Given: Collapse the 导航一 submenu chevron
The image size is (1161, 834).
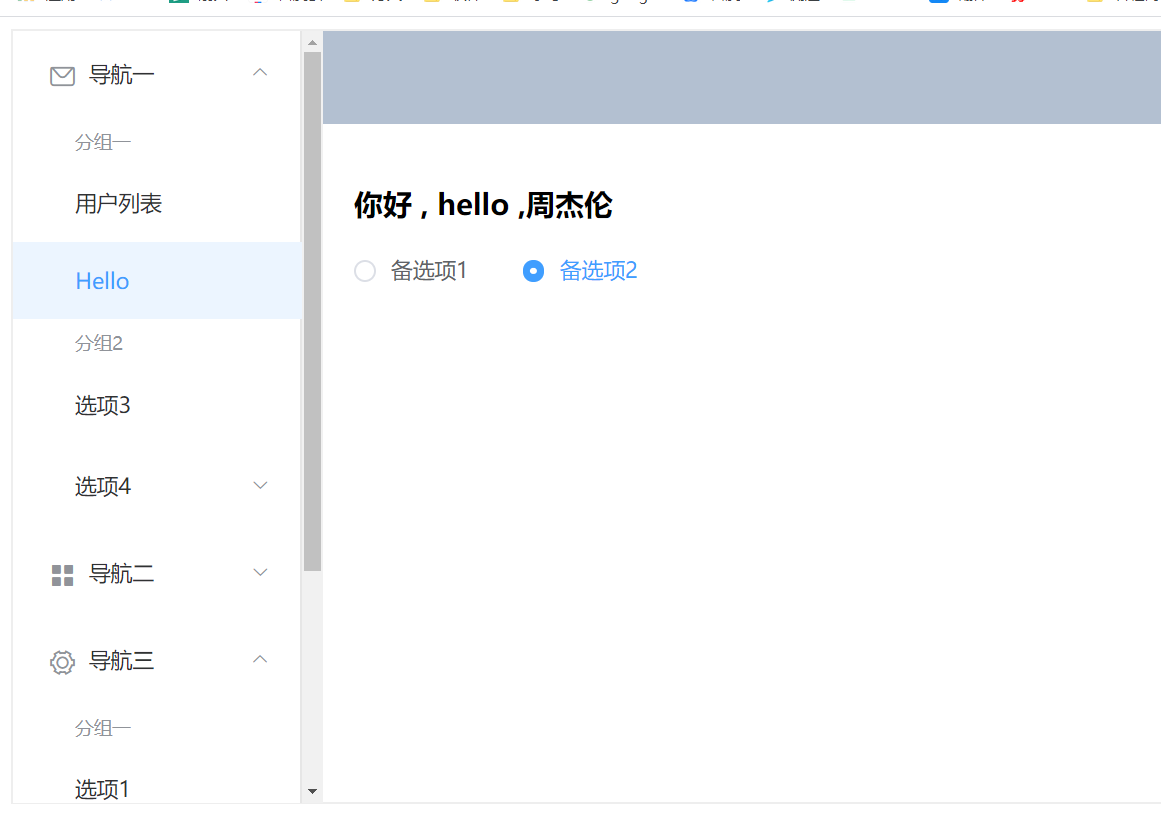Looking at the screenshot, I should point(260,73).
